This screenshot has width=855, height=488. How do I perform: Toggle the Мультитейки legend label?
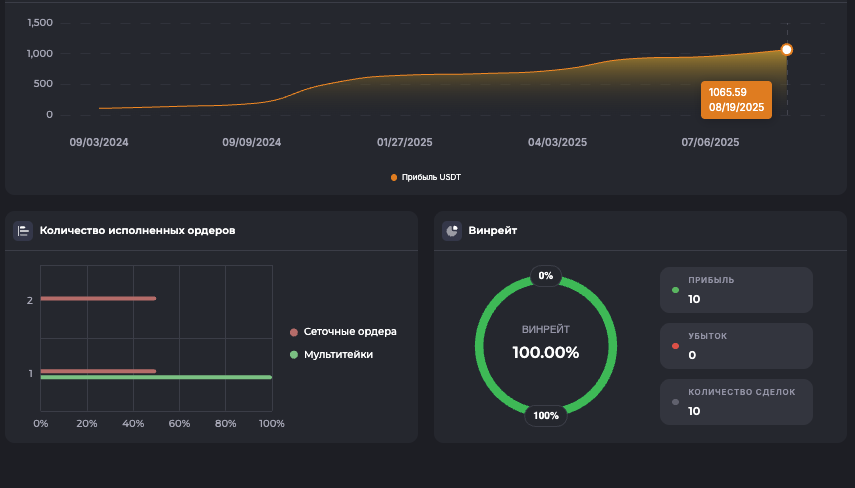pyautogui.click(x=338, y=354)
